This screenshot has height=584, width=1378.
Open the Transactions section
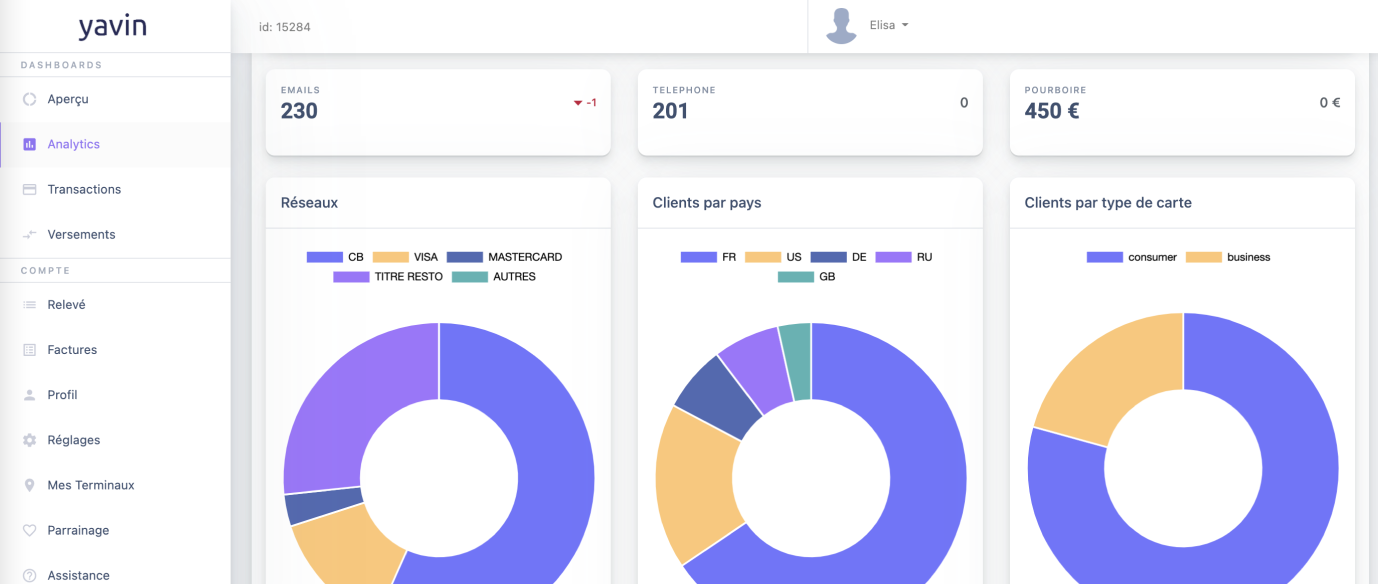[115, 189]
